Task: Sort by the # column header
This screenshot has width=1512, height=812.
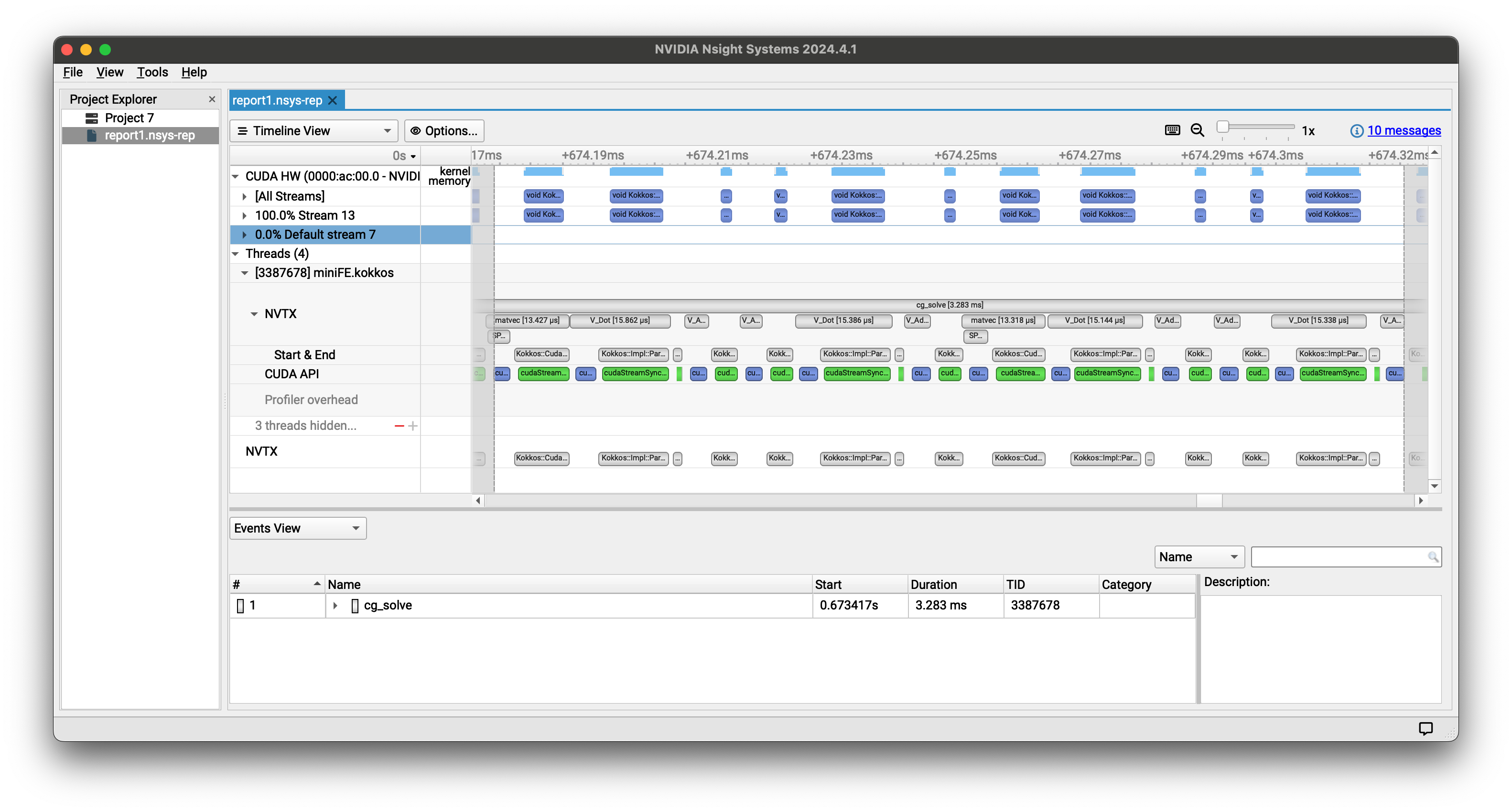Action: pyautogui.click(x=277, y=584)
